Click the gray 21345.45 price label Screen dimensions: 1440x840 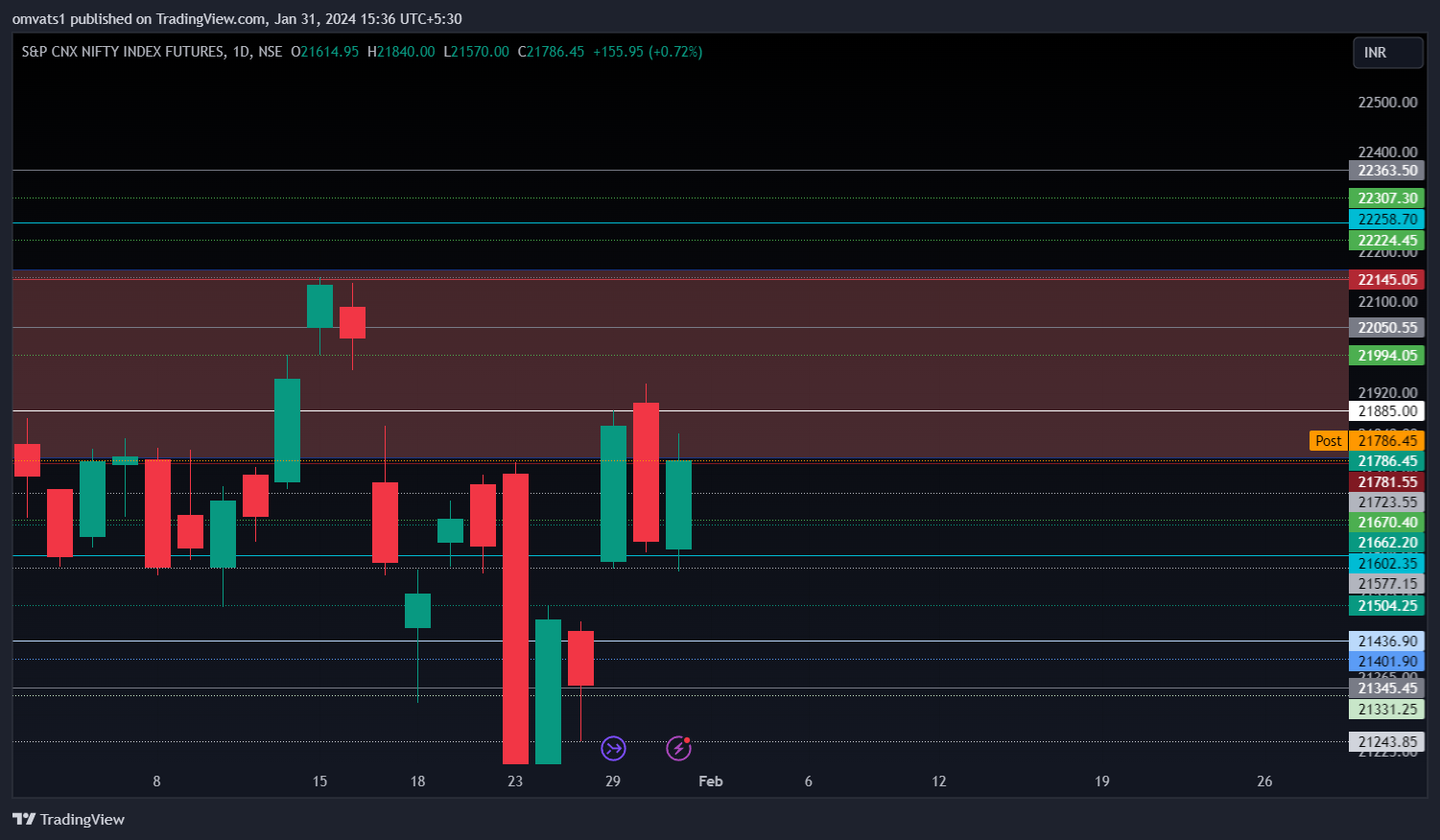pos(1387,688)
